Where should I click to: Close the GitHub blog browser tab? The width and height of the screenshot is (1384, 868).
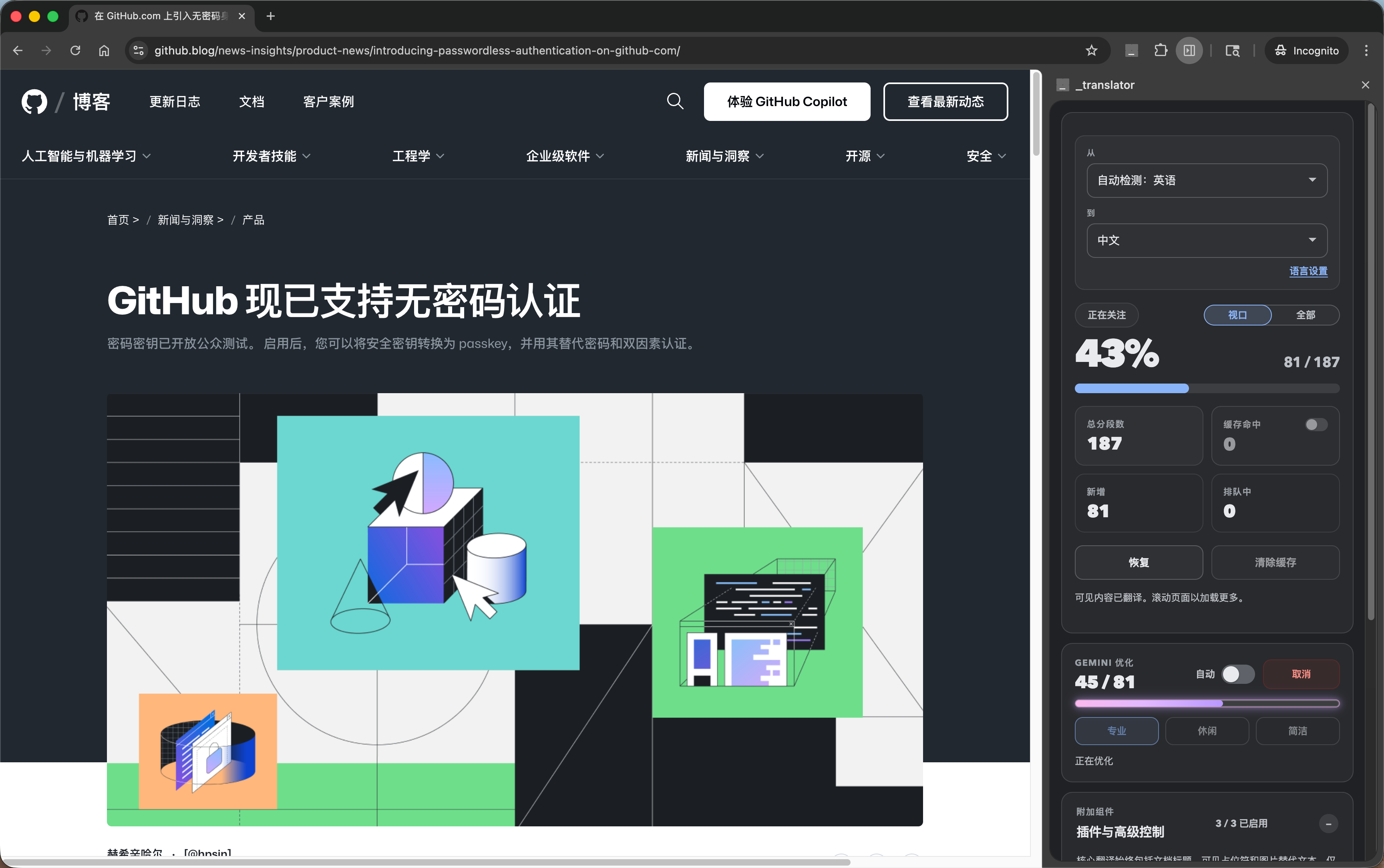[x=241, y=16]
